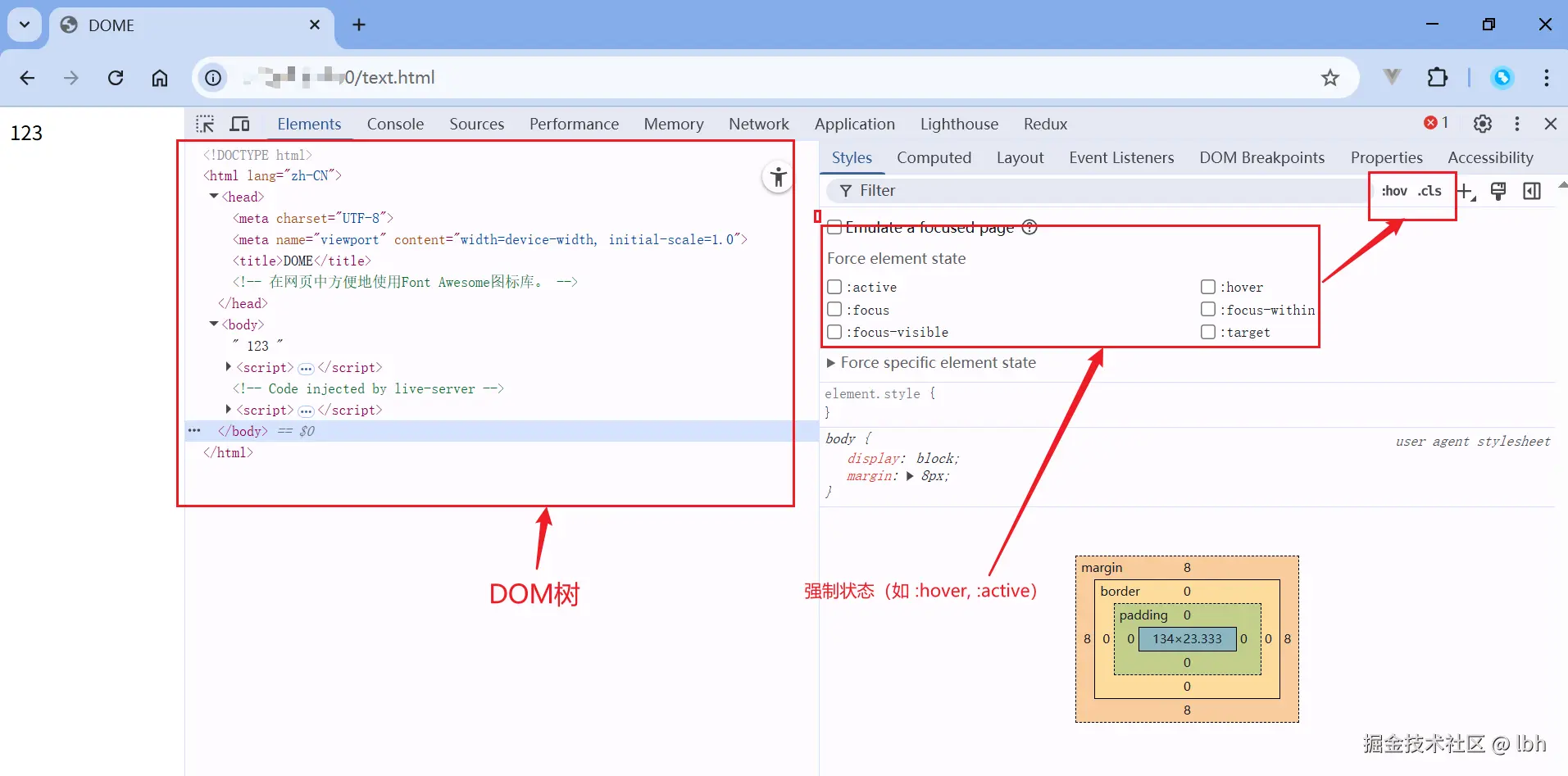This screenshot has width=1568, height=776.
Task: Click the styles Filter input field
Action: click(1098, 191)
